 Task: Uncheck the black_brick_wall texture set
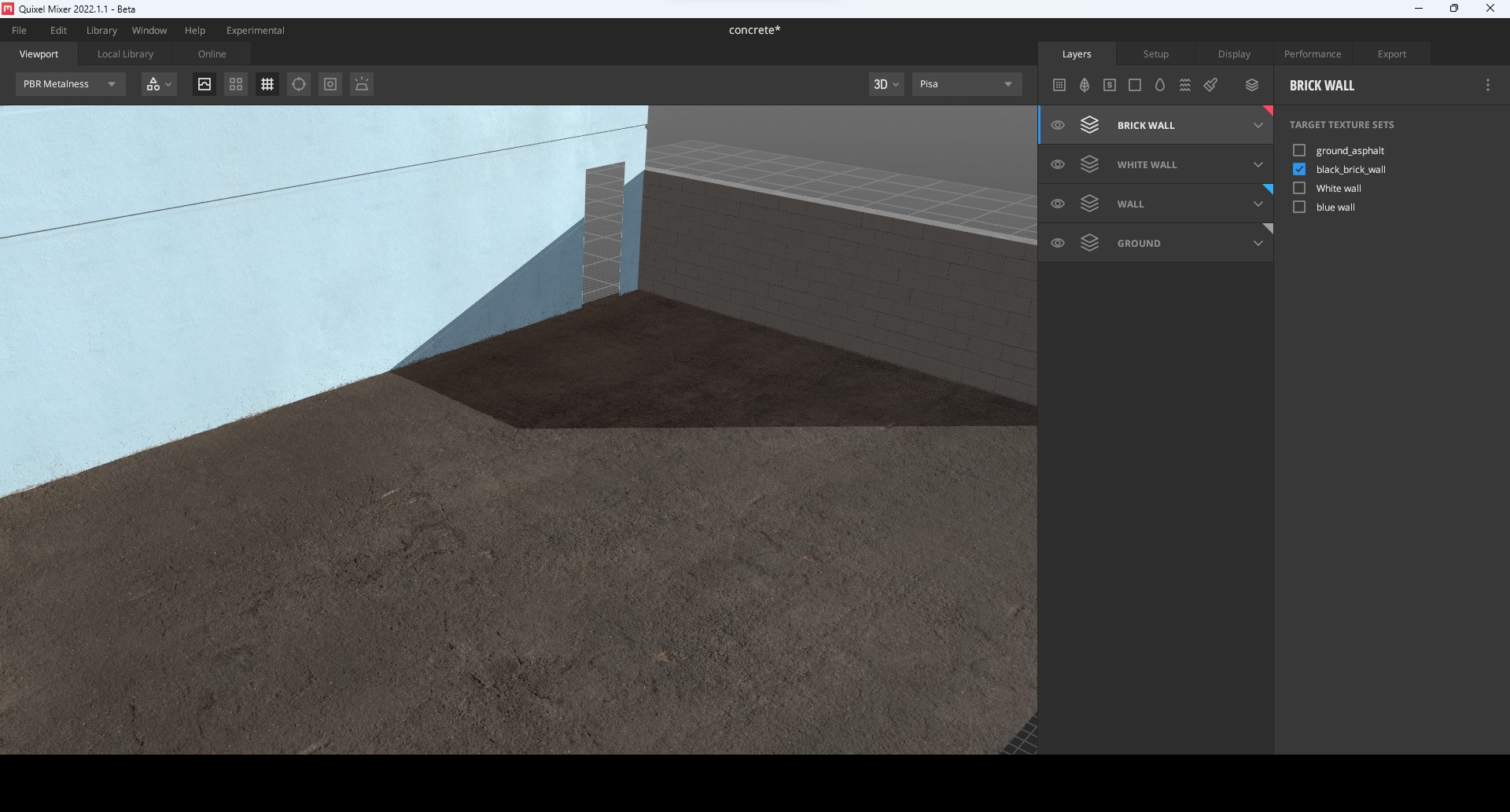(1299, 169)
